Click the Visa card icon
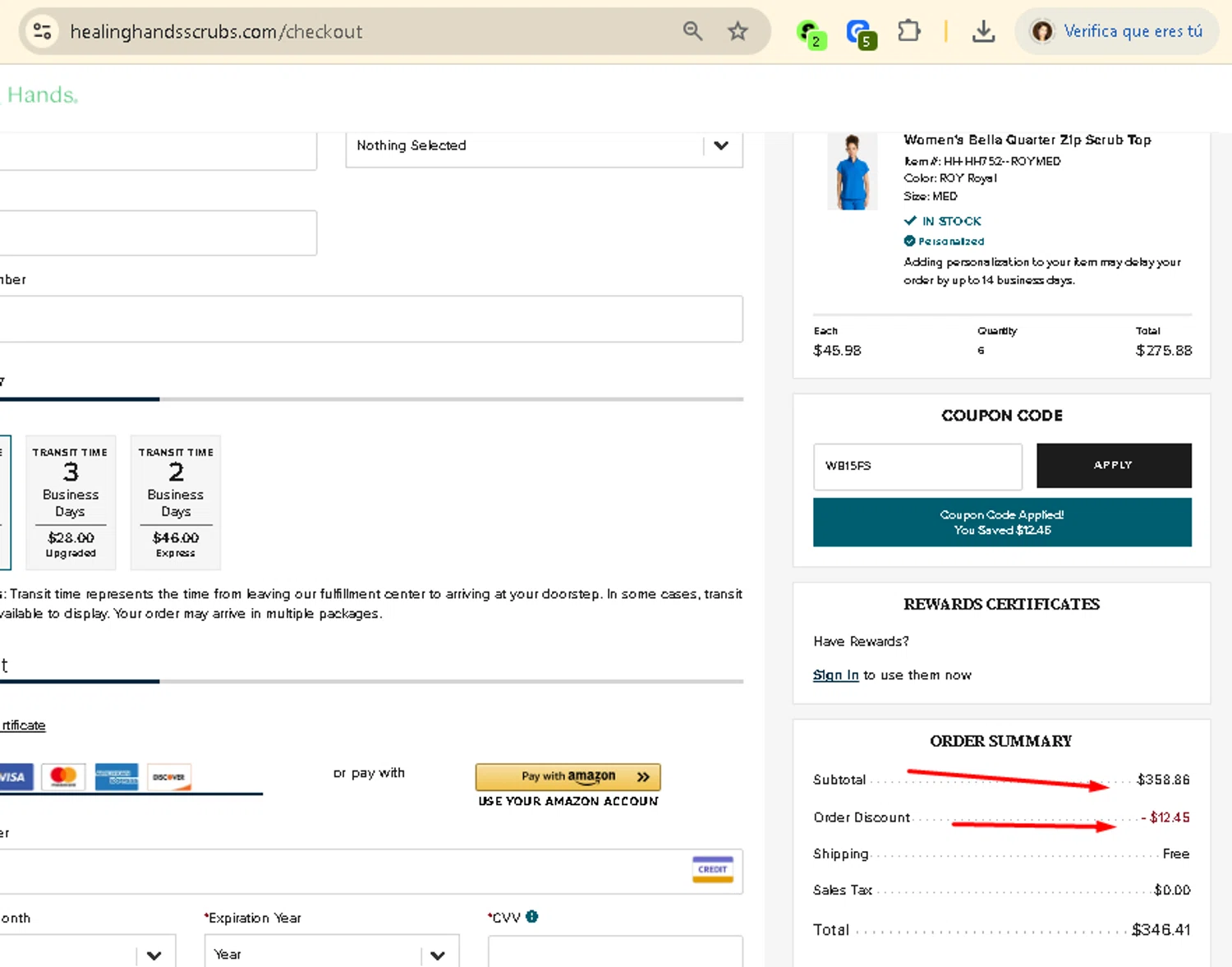This screenshot has width=1232, height=967. (15, 776)
